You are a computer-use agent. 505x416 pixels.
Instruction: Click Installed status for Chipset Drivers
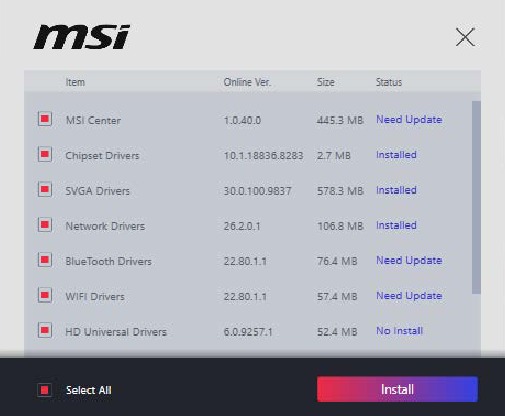[396, 155]
